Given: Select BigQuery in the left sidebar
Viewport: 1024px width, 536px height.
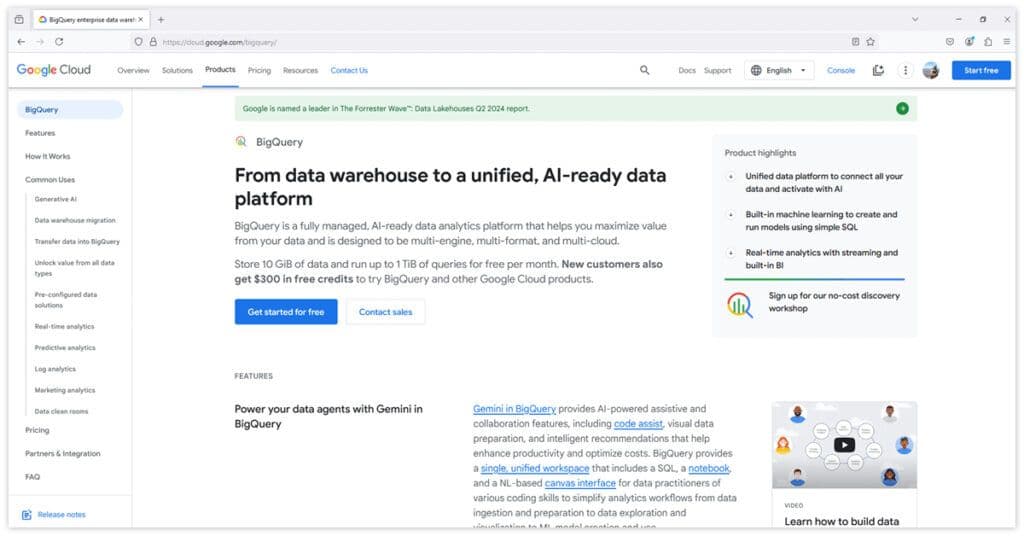Looking at the screenshot, I should click(x=70, y=109).
